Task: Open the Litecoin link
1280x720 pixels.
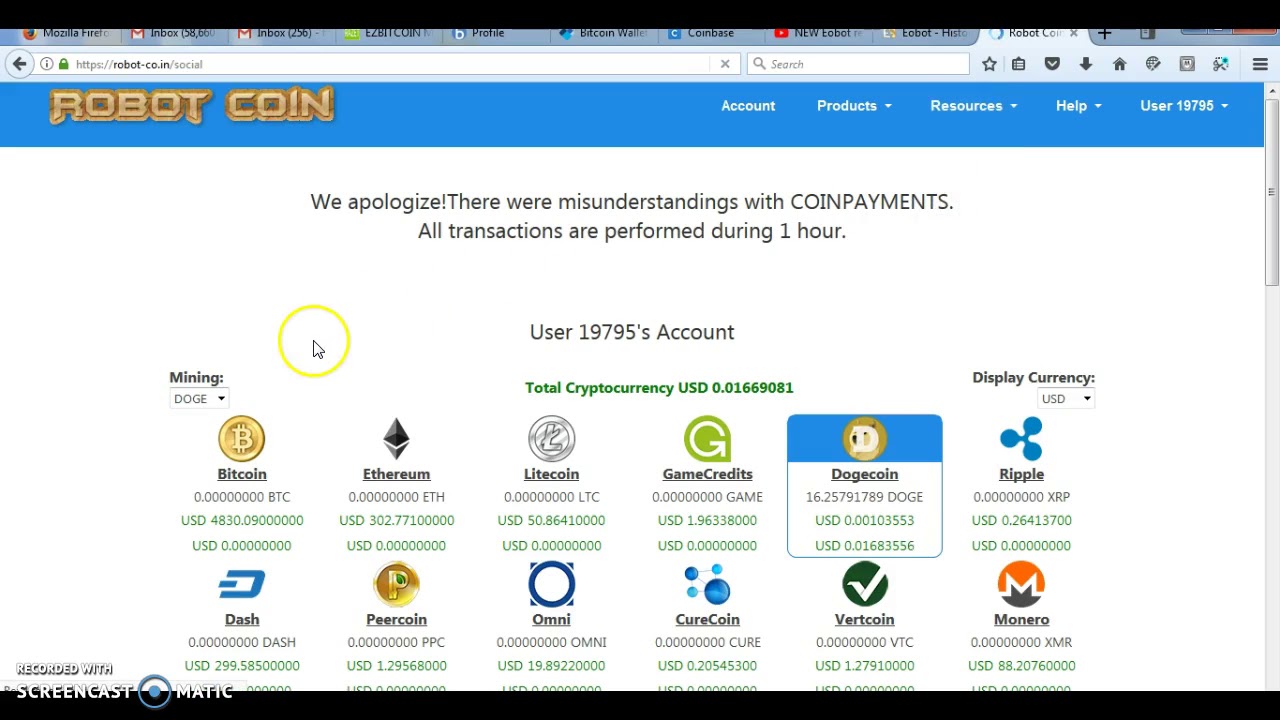Action: point(551,474)
